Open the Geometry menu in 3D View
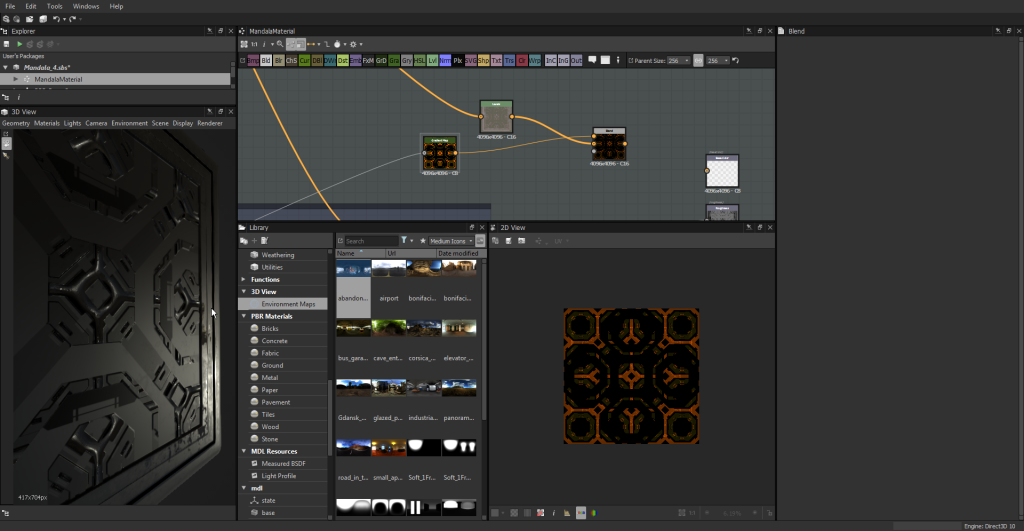 16,123
